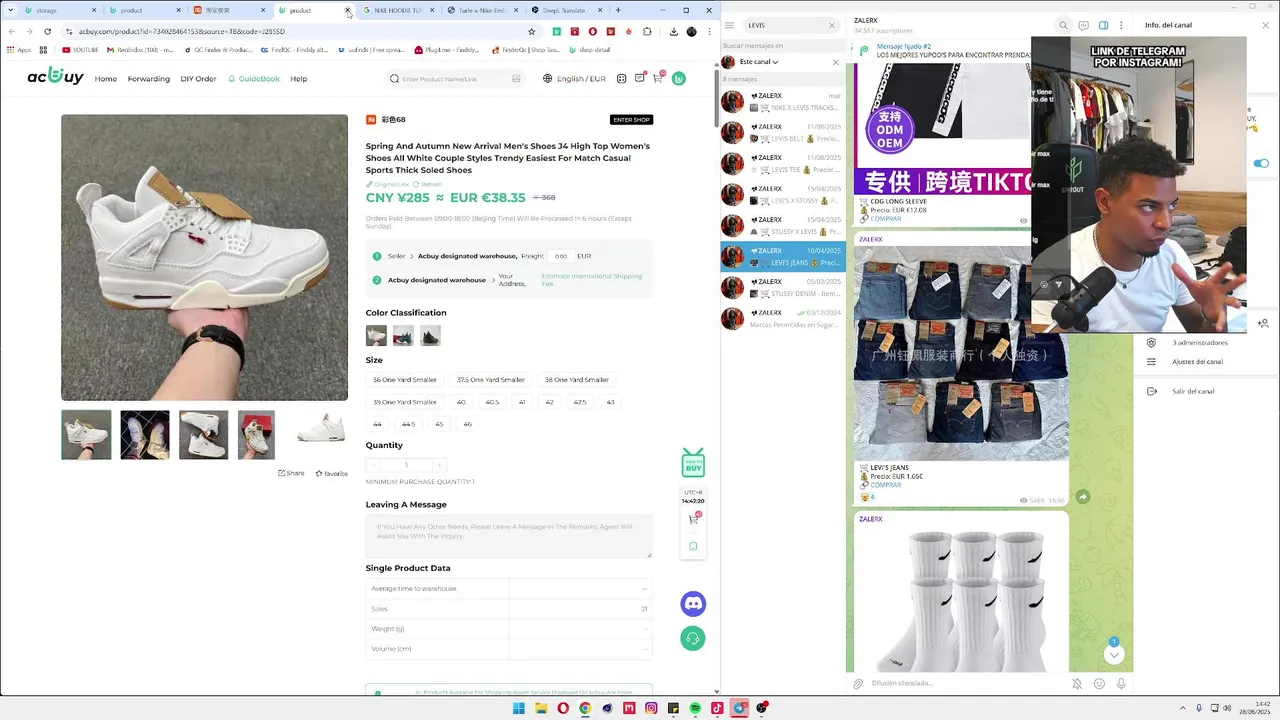Close the Info. del canal panel
The image size is (1280, 720).
1264,25
